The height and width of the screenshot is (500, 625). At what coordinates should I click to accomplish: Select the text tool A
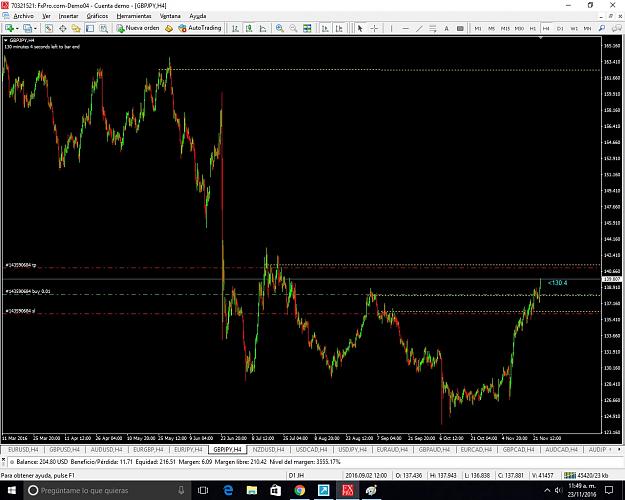(446, 28)
